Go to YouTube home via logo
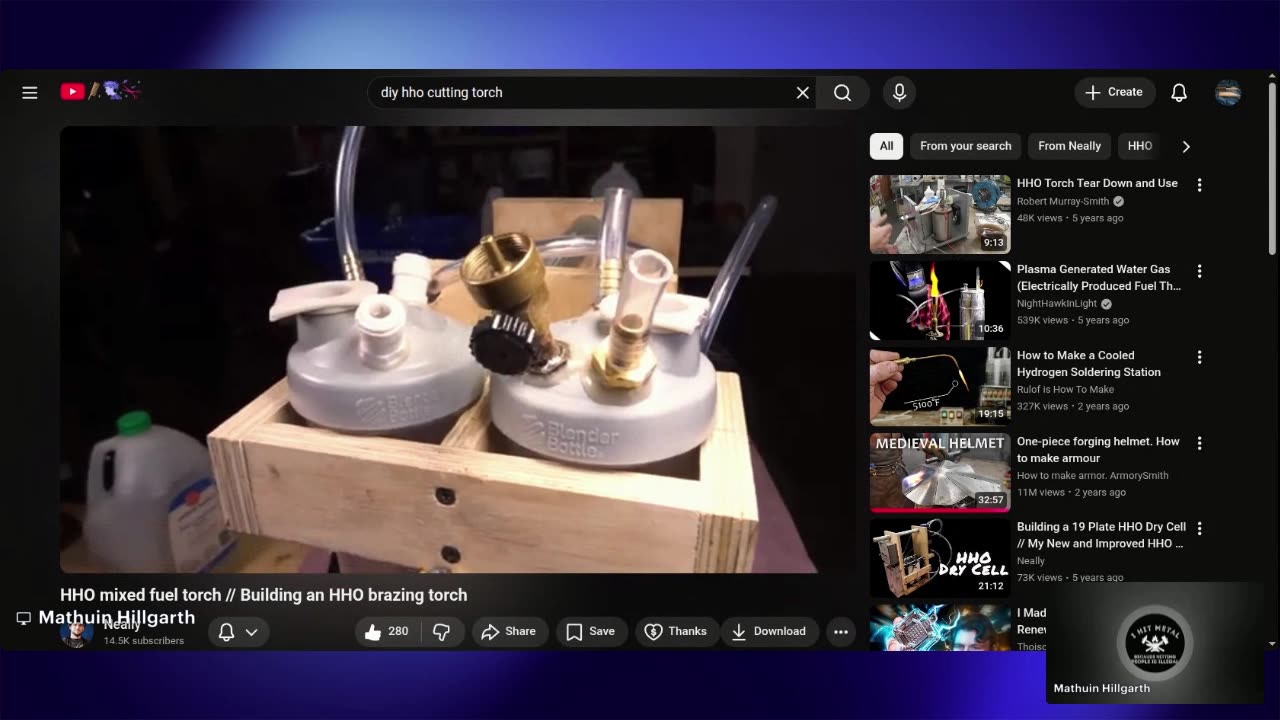 pyautogui.click(x=101, y=92)
